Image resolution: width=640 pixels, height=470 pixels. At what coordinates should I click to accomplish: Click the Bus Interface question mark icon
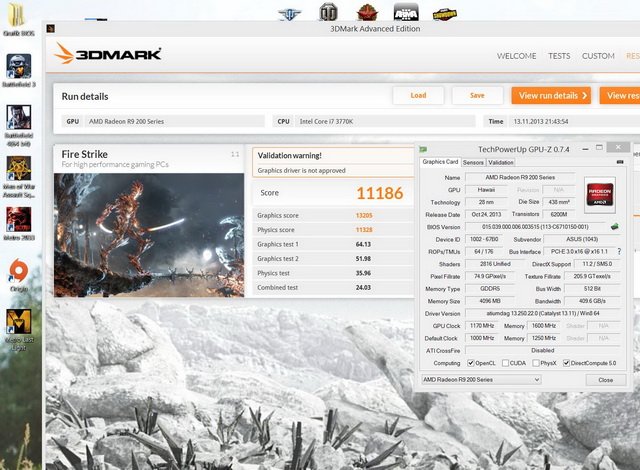(618, 251)
